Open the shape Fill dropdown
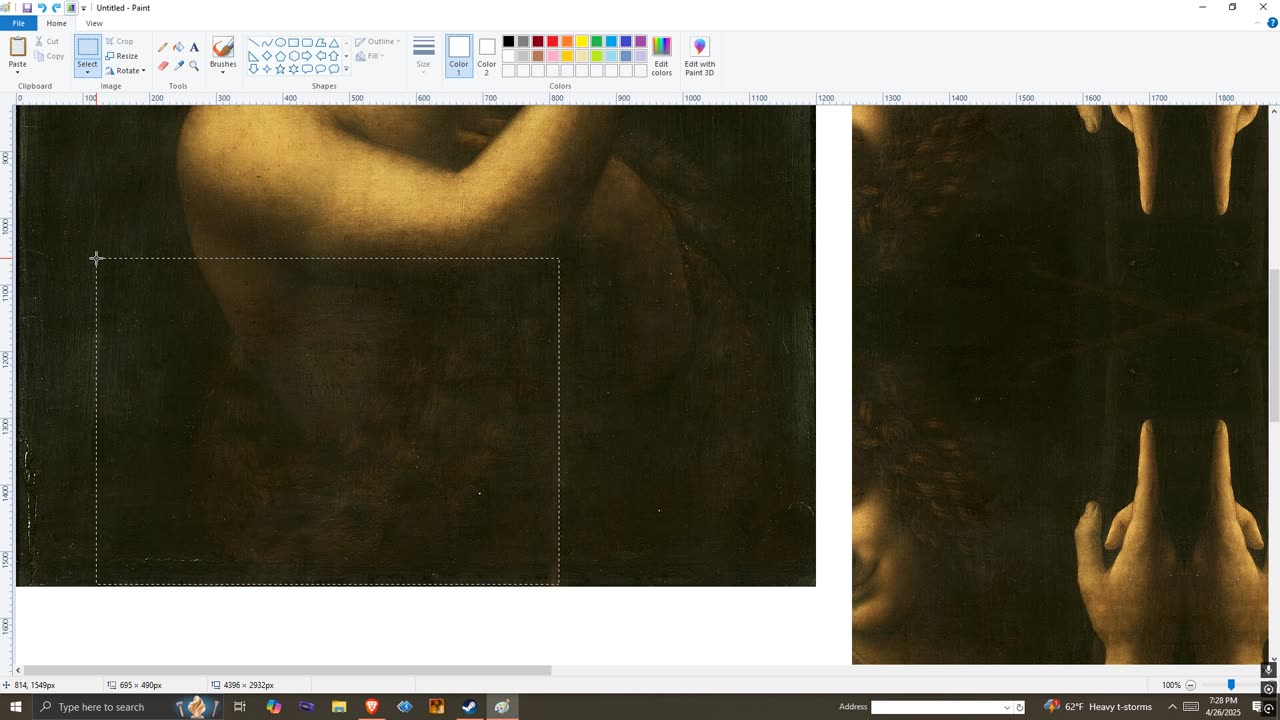 371,56
